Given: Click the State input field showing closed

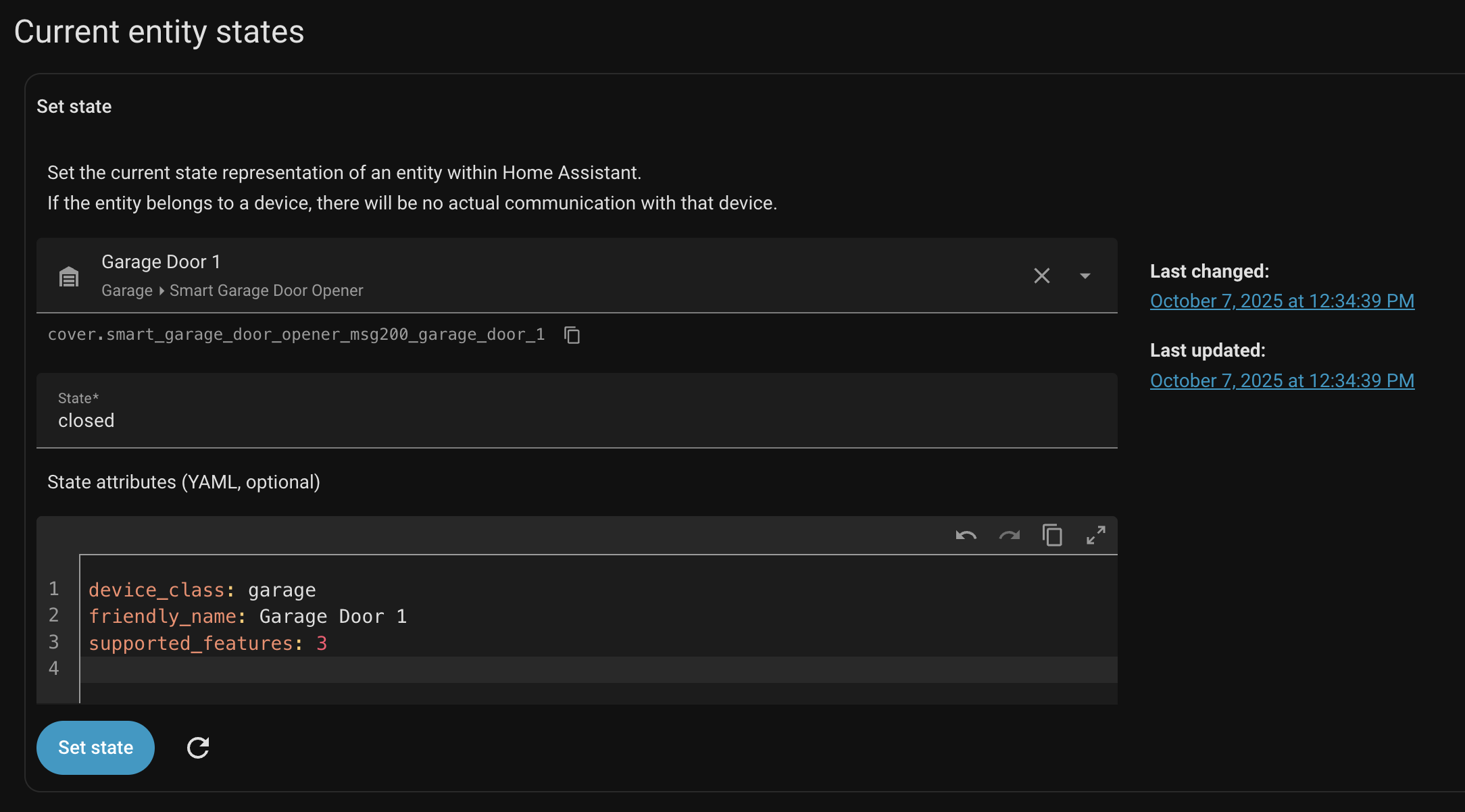Looking at the screenshot, I should tap(576, 420).
